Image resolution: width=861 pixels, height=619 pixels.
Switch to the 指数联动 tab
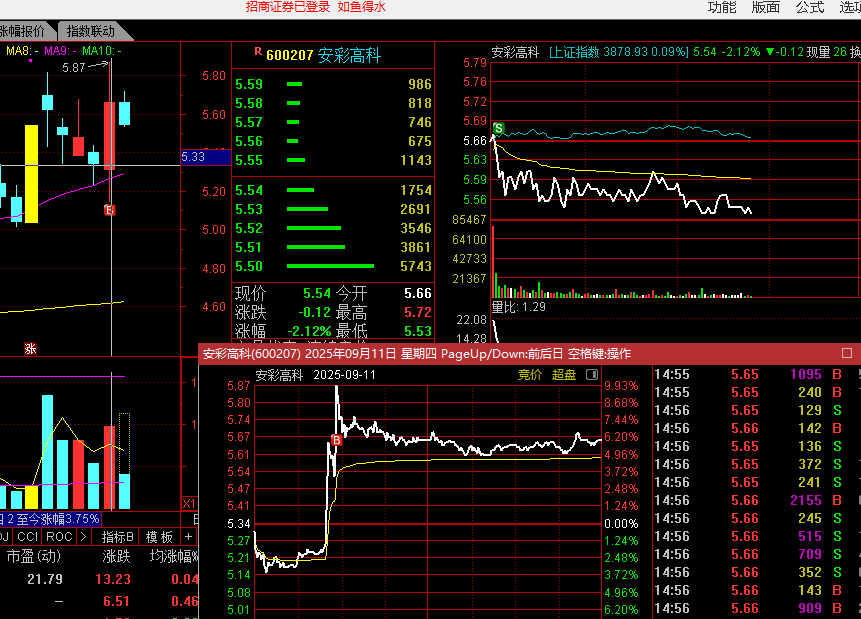coord(91,31)
